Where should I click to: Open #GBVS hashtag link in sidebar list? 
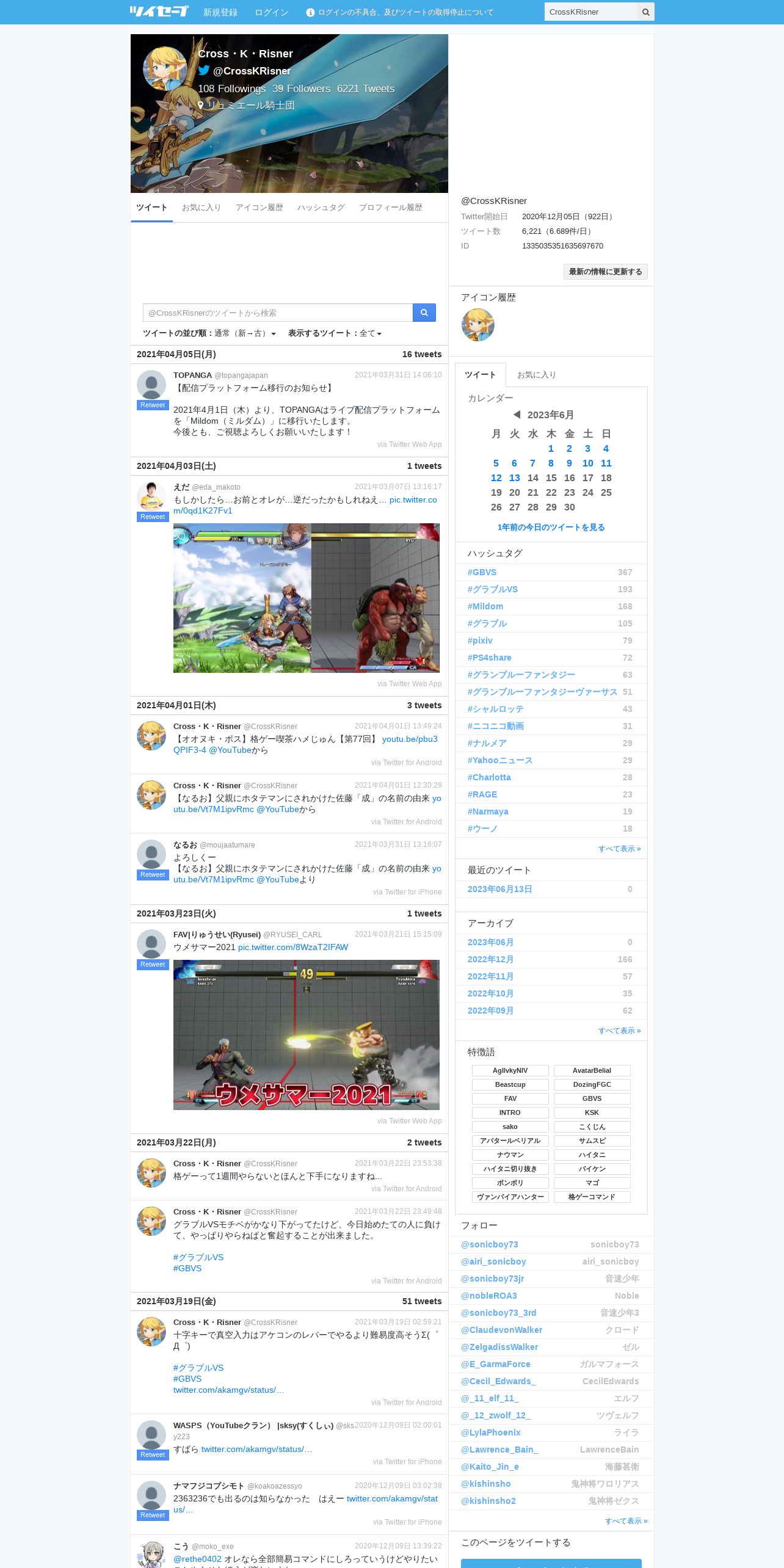(482, 572)
